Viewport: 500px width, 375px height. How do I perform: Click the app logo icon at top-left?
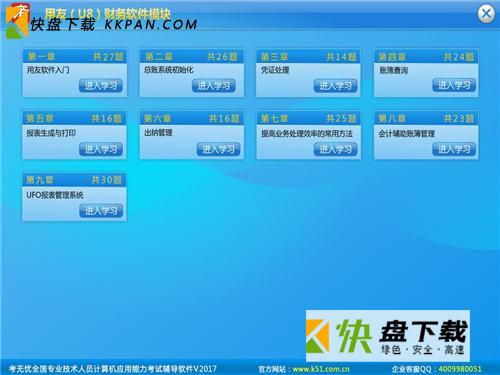17,21
